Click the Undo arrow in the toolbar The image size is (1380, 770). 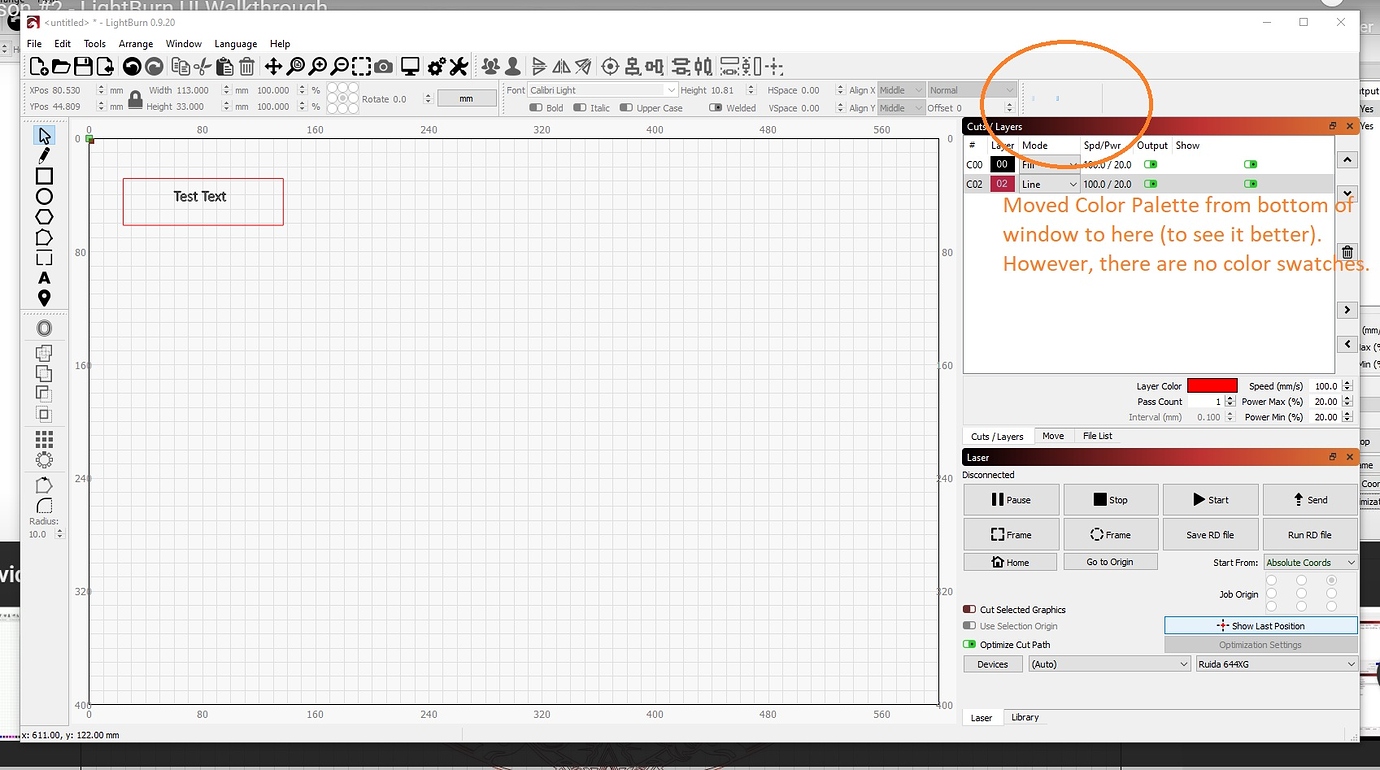131,66
